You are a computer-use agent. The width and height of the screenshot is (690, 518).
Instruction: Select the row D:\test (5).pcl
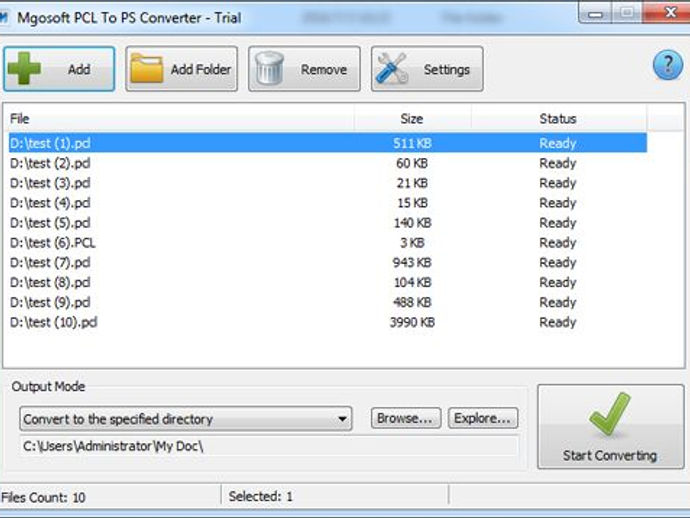tap(328, 223)
